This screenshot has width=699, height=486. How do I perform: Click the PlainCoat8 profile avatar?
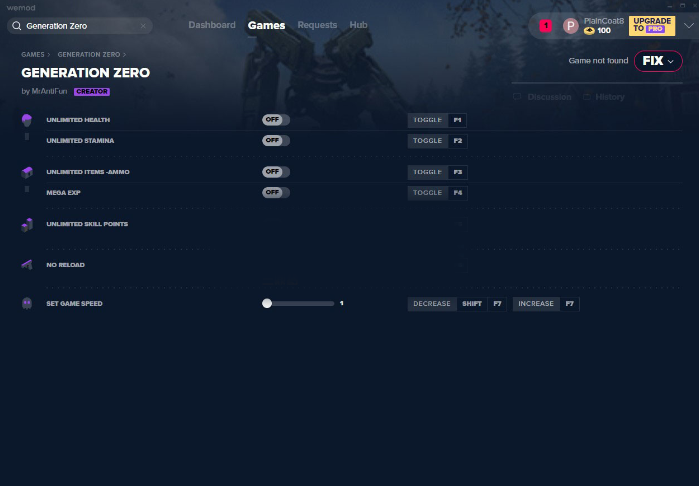(570, 26)
